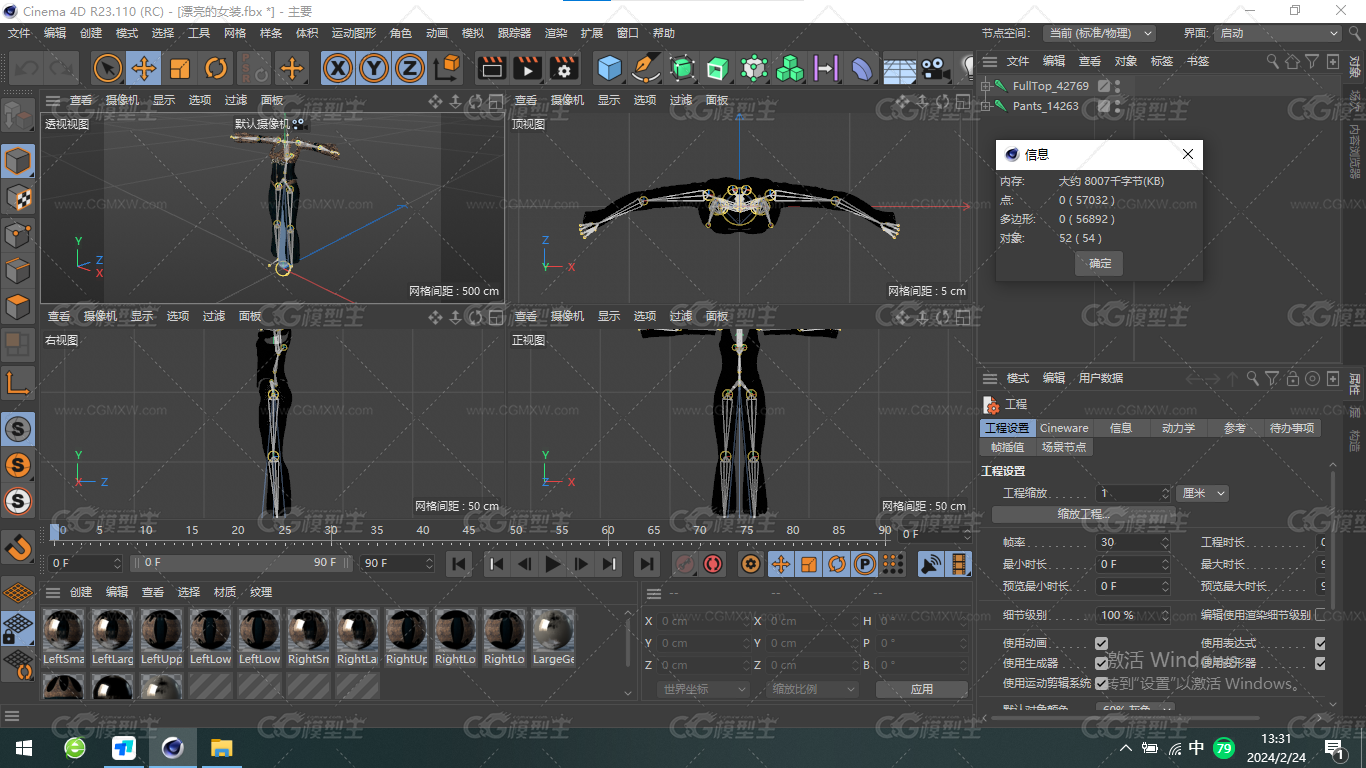Open the 缩放比例 dropdown
This screenshot has width=1366, height=768.
click(x=813, y=689)
